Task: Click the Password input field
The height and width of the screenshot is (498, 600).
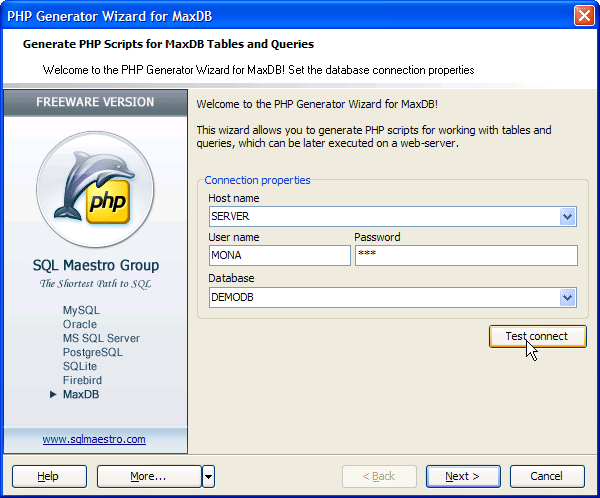Action: click(465, 256)
